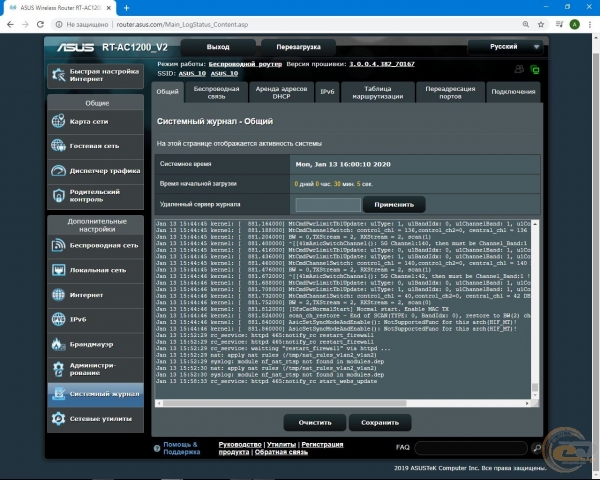Open a new browser tab
This screenshot has width=600, height=480.
click(x=127, y=8)
